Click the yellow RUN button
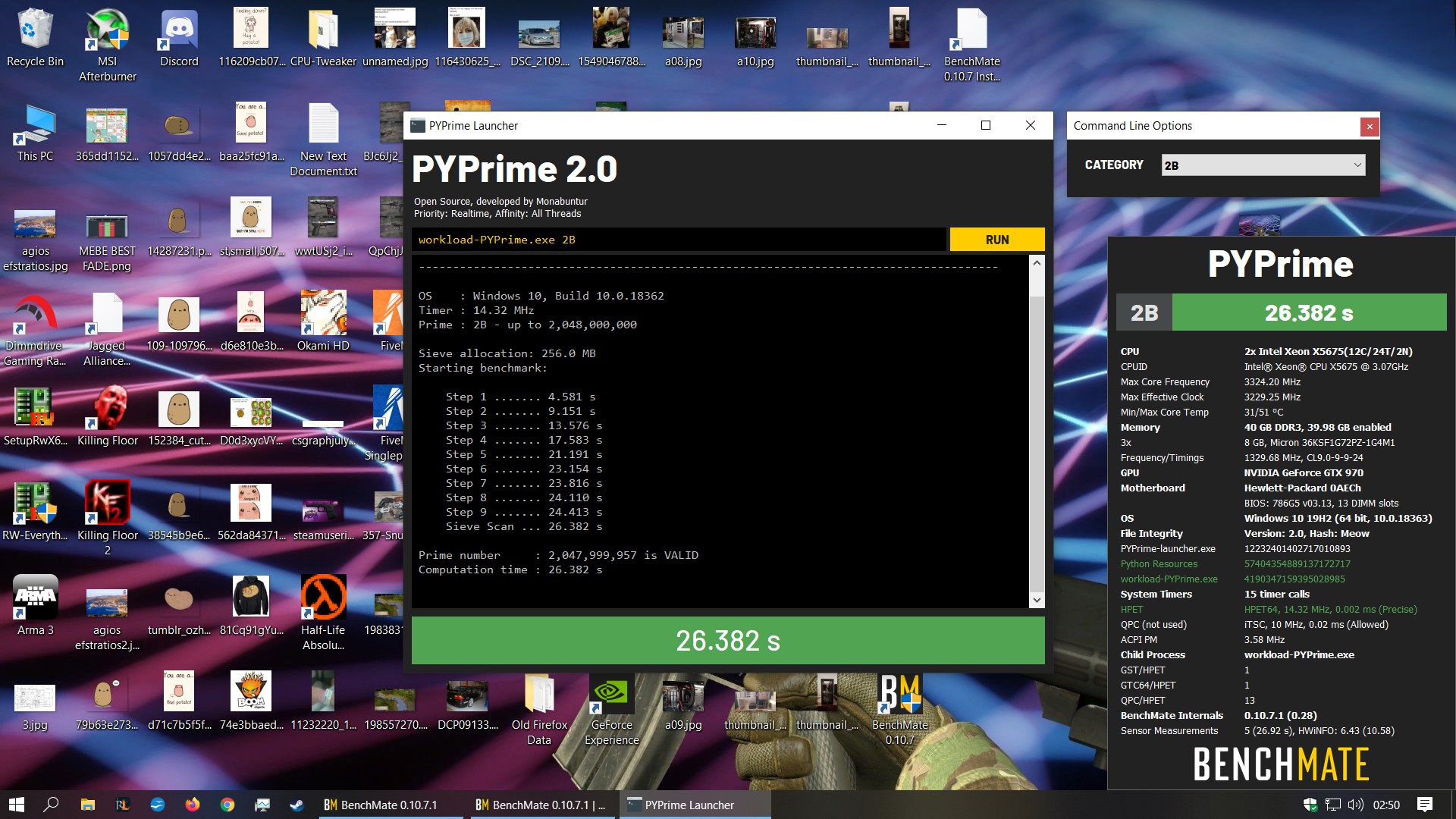Screen dimensions: 1456x819 point(996,240)
